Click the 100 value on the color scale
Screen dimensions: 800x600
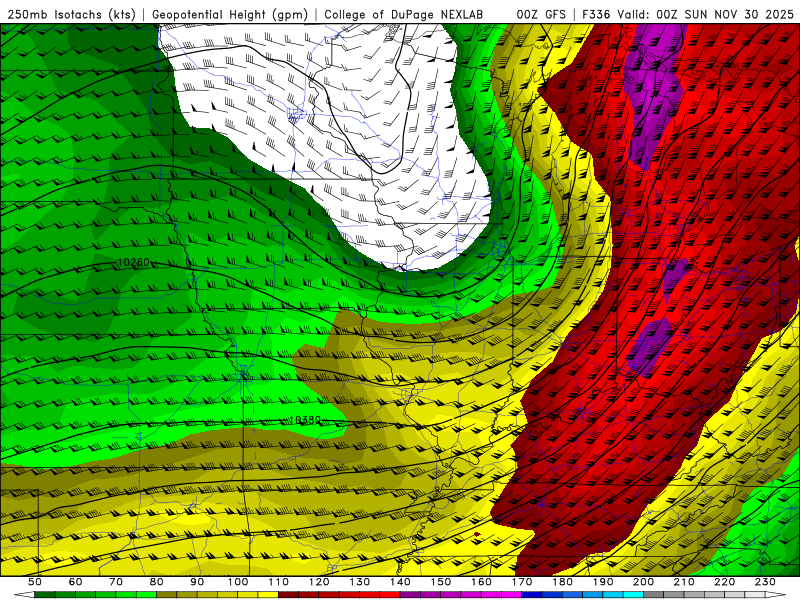tap(238, 582)
